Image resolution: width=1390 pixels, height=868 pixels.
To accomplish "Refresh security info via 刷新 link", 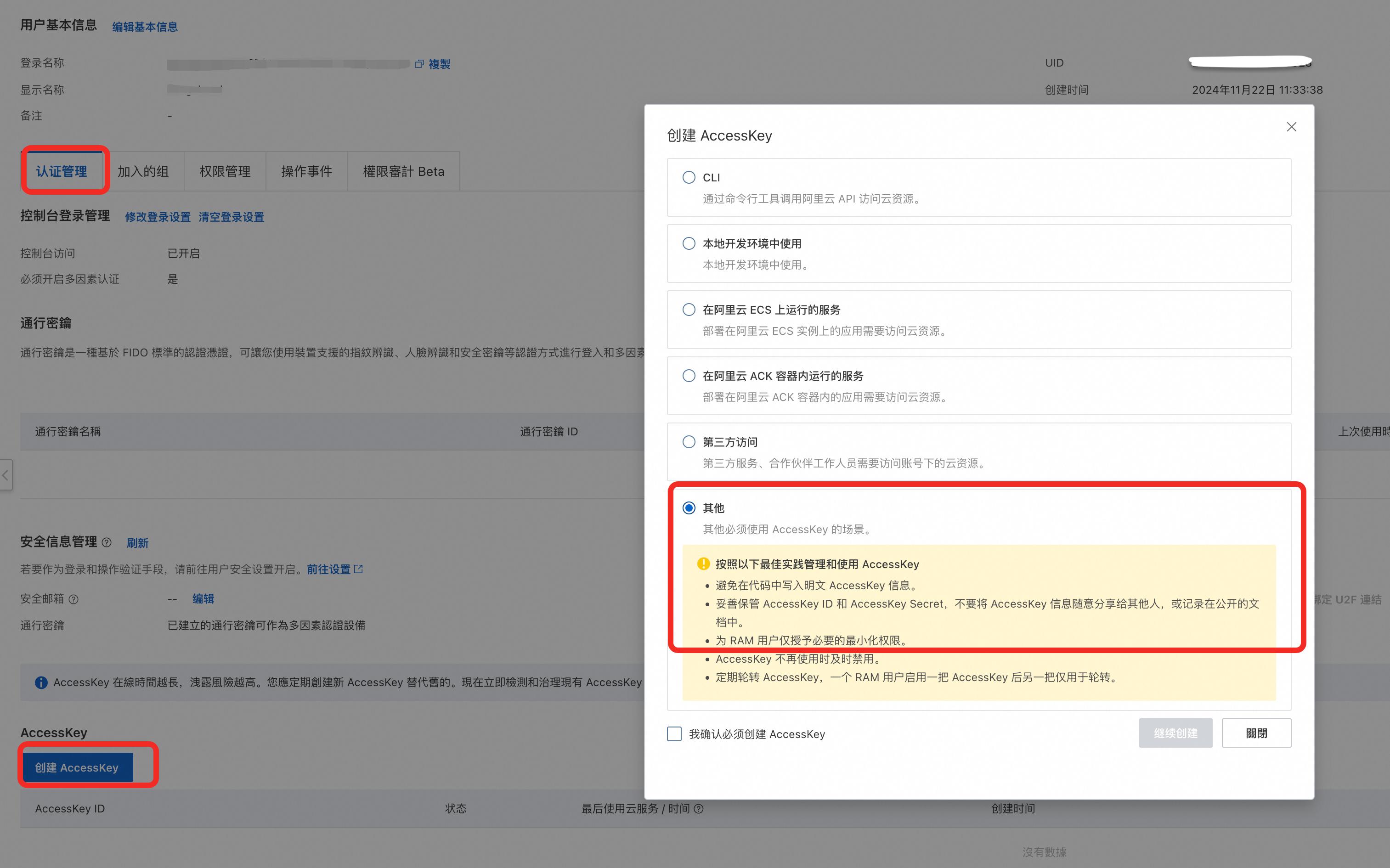I will point(137,542).
